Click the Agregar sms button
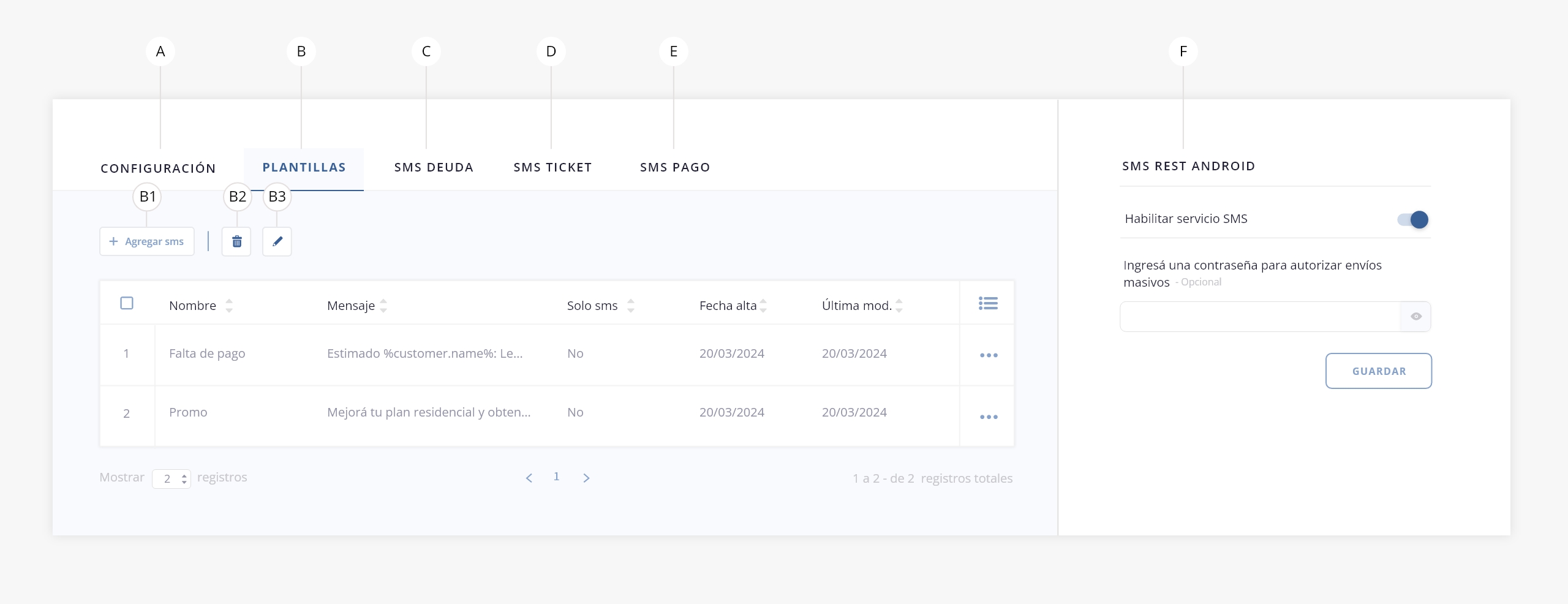1568x604 pixels. 147,242
